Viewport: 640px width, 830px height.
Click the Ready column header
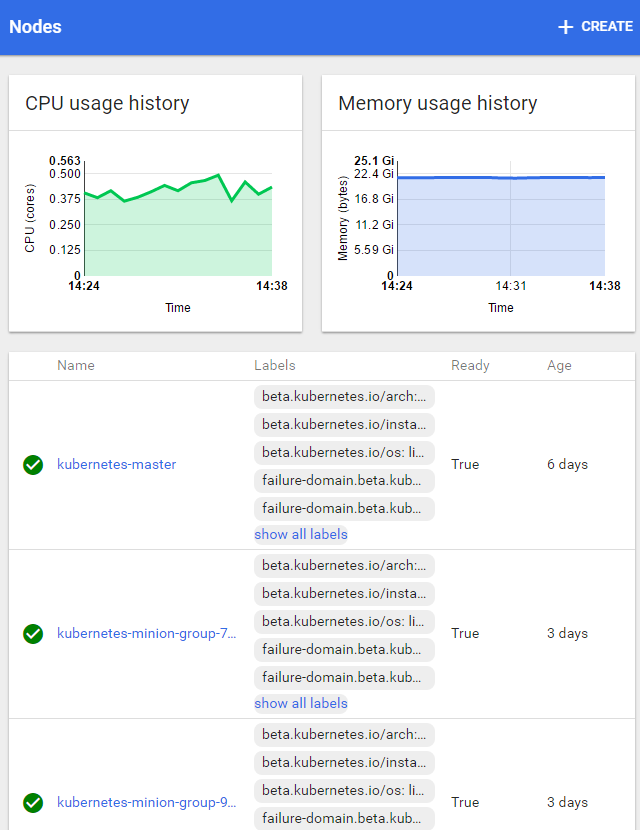pos(470,365)
